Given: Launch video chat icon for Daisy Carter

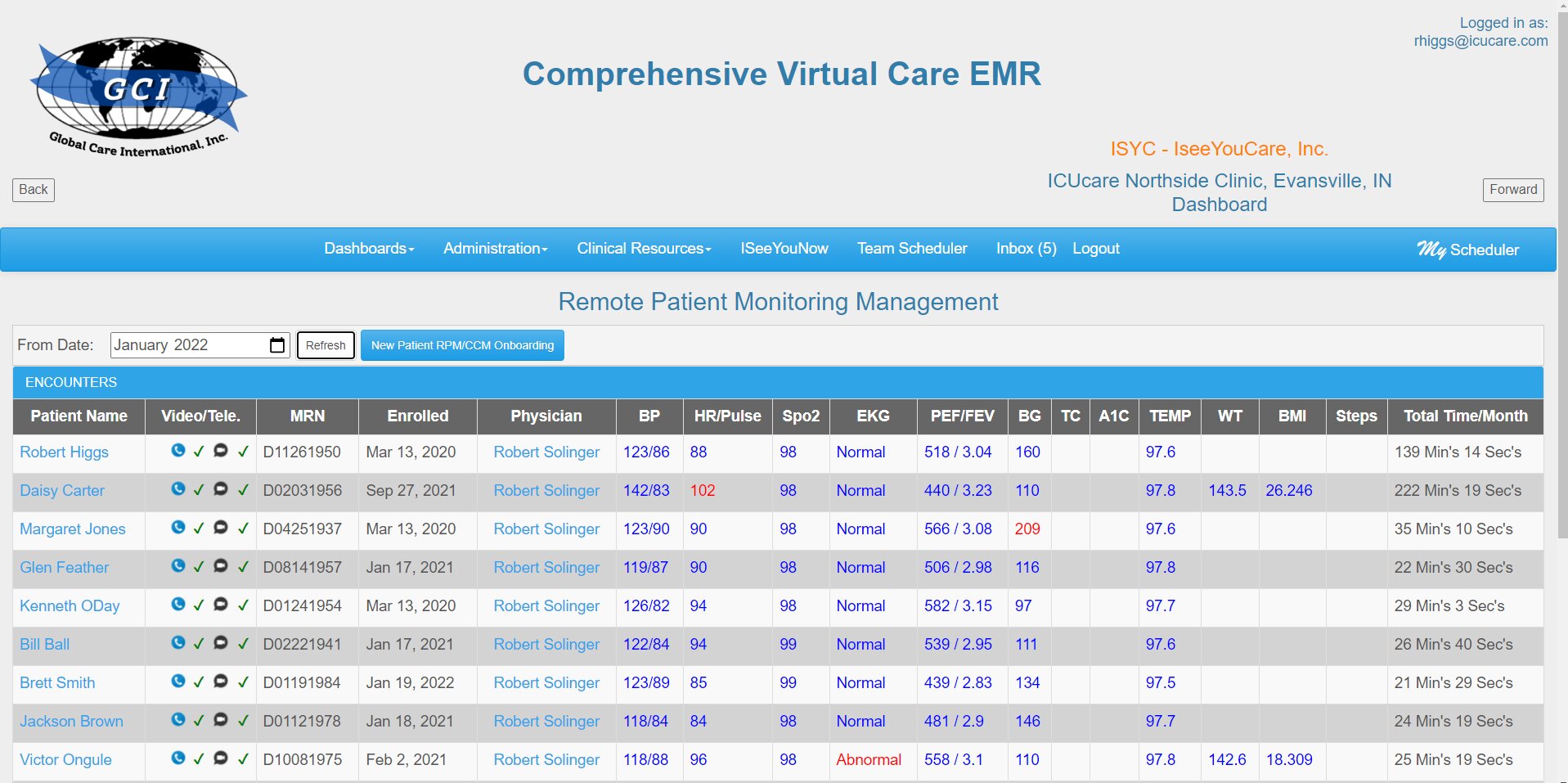Looking at the screenshot, I should 220,488.
